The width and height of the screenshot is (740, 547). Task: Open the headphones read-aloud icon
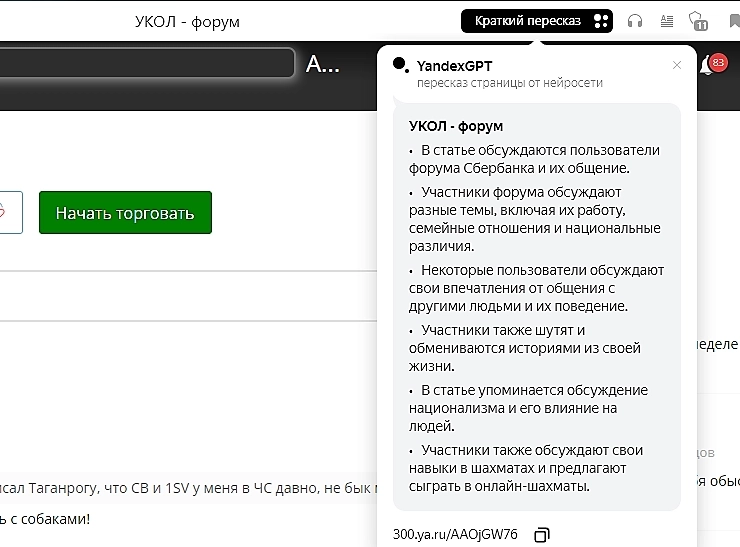[634, 21]
